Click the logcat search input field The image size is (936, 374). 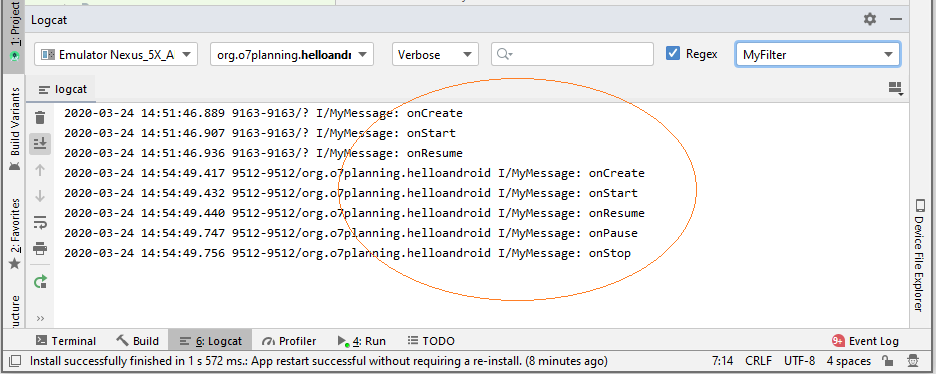tap(572, 54)
